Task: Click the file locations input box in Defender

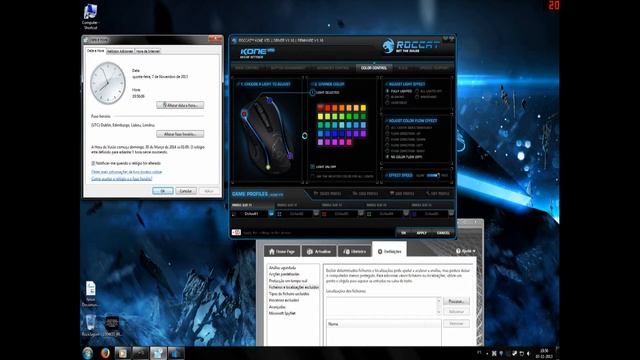Action: pos(384,306)
